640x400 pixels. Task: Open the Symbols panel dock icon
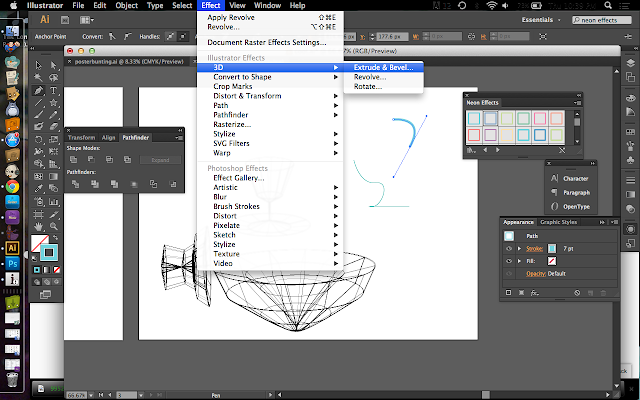630,160
